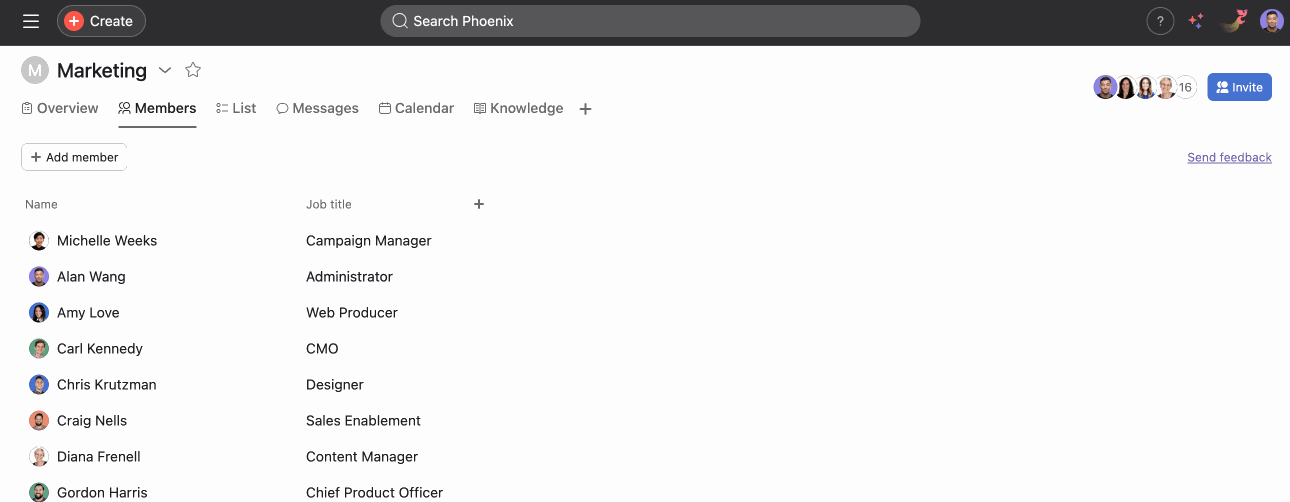This screenshot has width=1290, height=502.
Task: Switch to the Overview tab
Action: pos(60,108)
